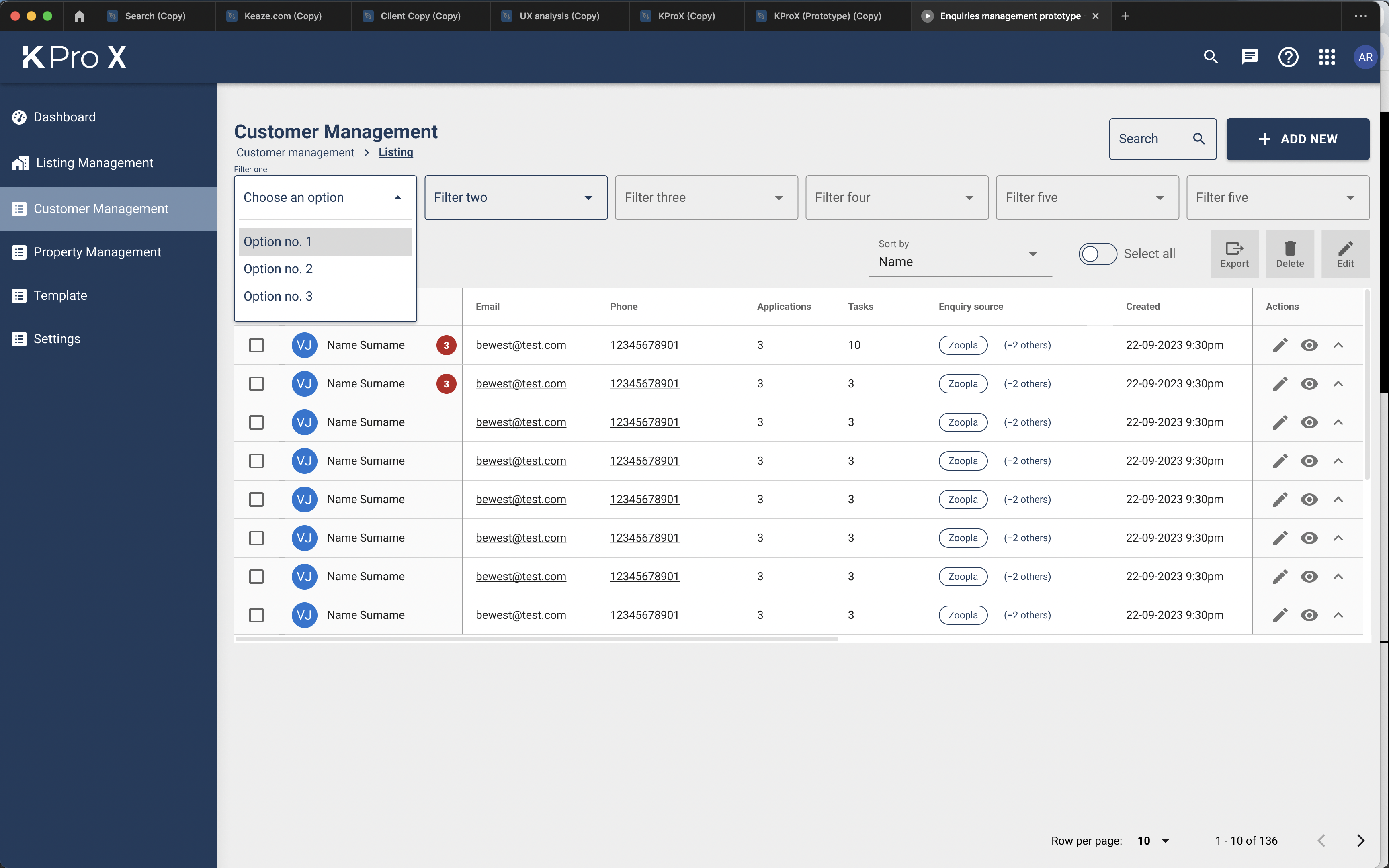The width and height of the screenshot is (1389, 868).
Task: Click the horizontal table scrollbar
Action: coord(537,639)
